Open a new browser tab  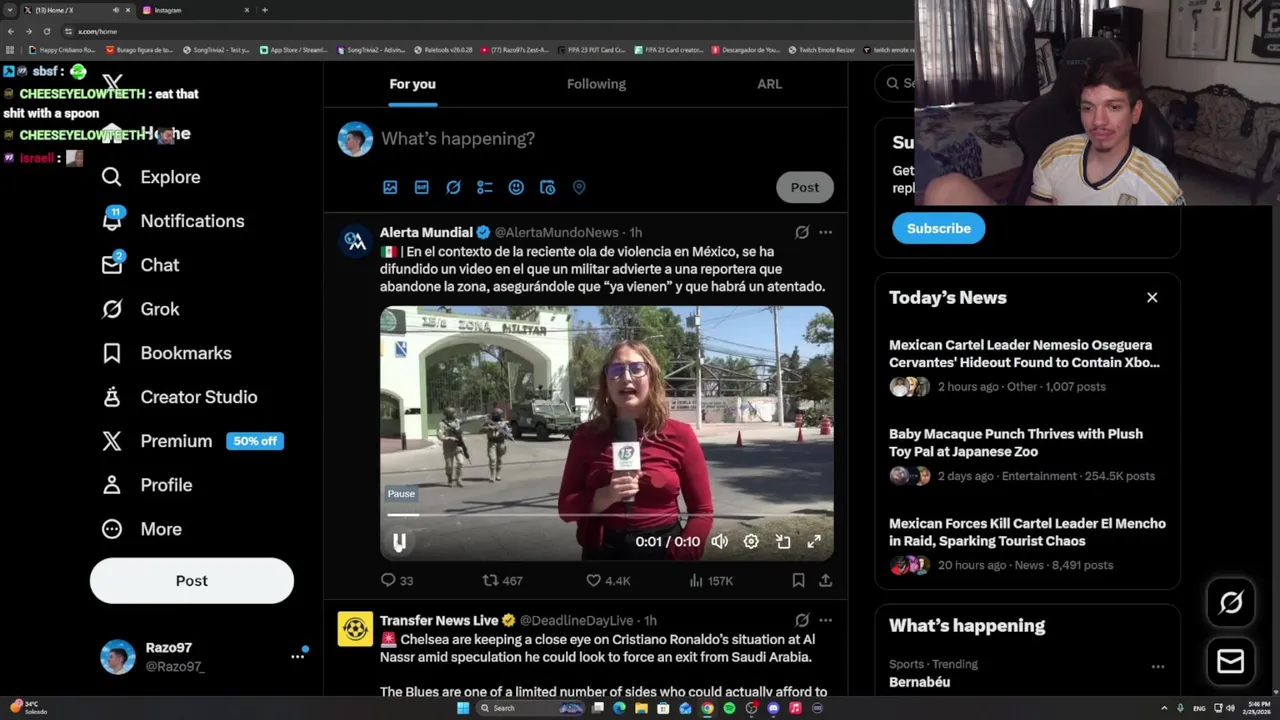pos(264,10)
